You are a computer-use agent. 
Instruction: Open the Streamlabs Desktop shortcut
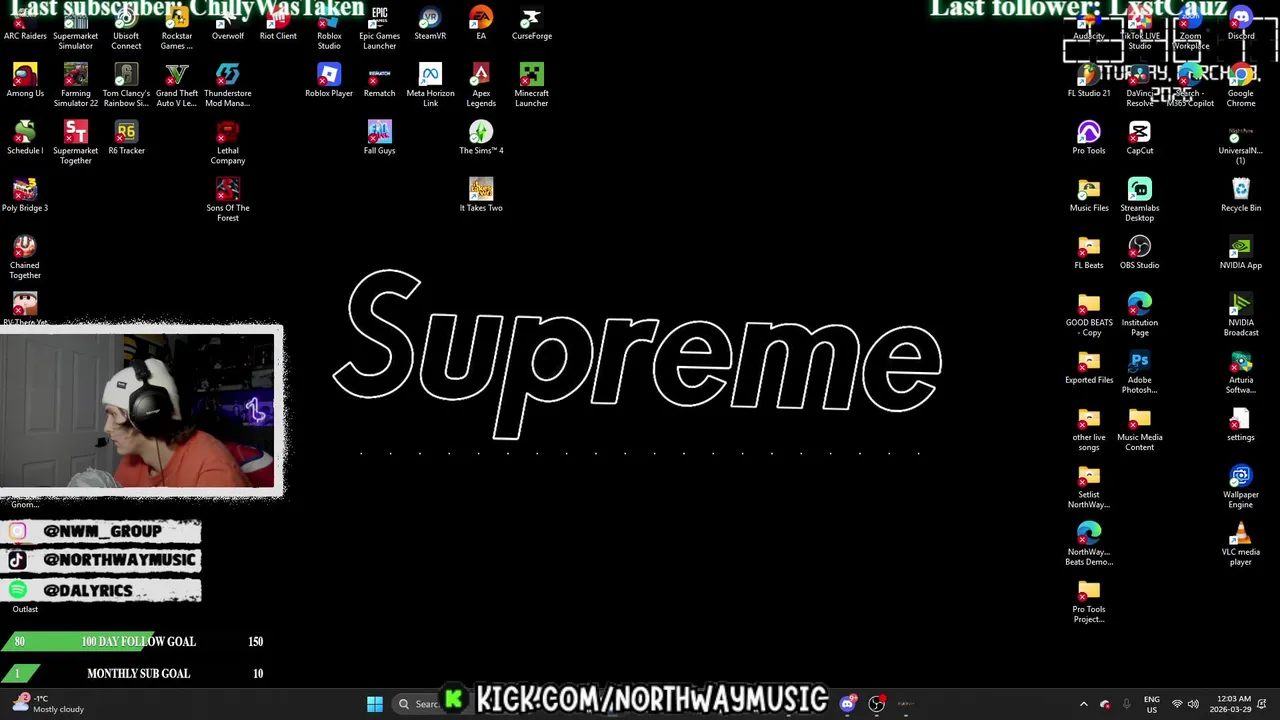[x=1140, y=200]
